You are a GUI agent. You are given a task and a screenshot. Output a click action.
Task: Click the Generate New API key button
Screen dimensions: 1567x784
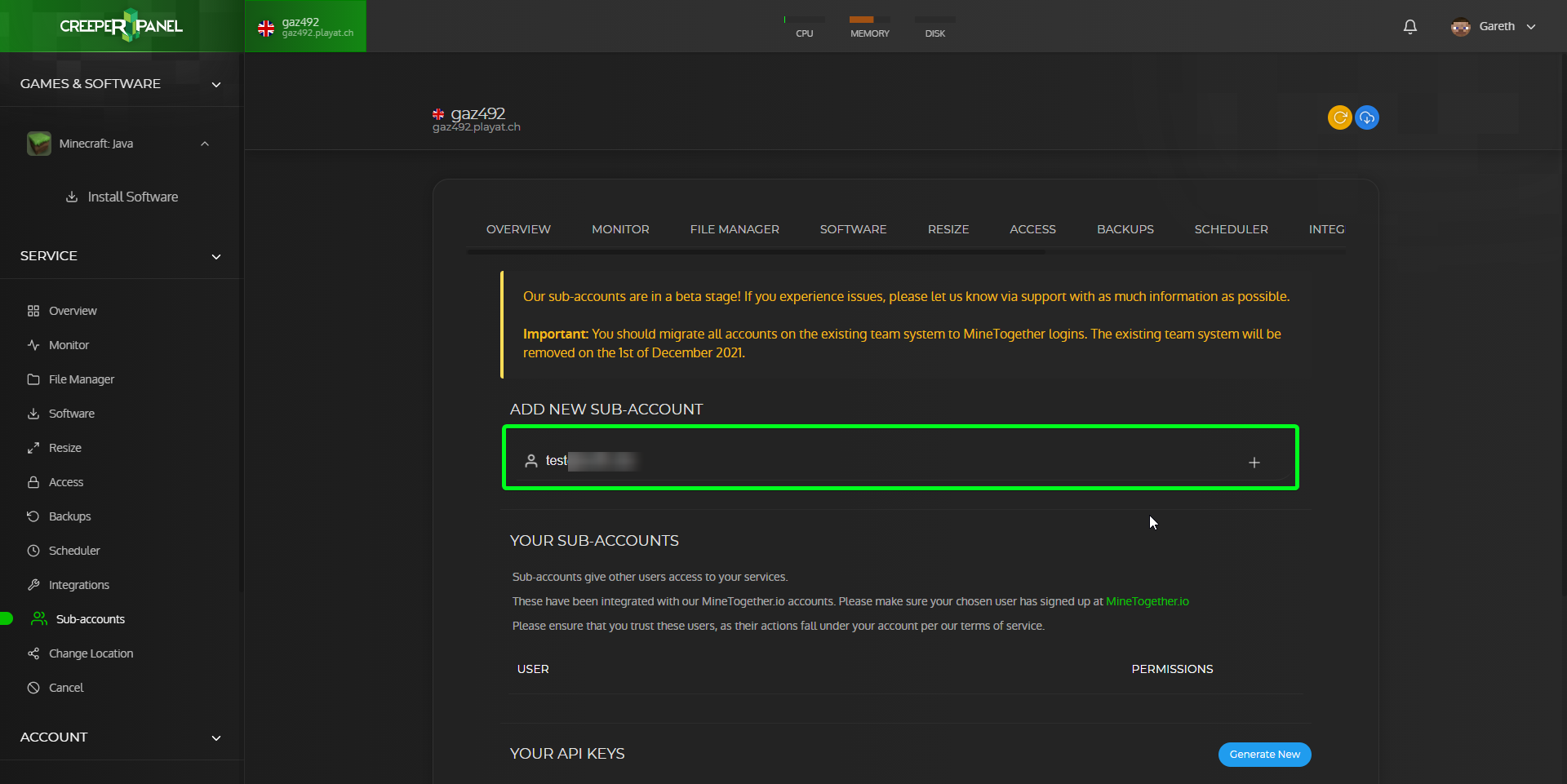[x=1265, y=755]
